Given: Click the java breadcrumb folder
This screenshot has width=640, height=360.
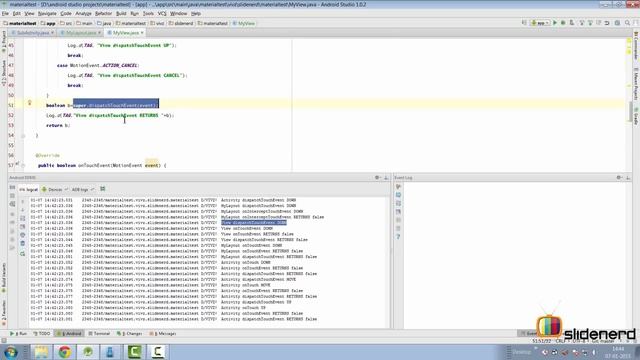Looking at the screenshot, I should (x=104, y=23).
